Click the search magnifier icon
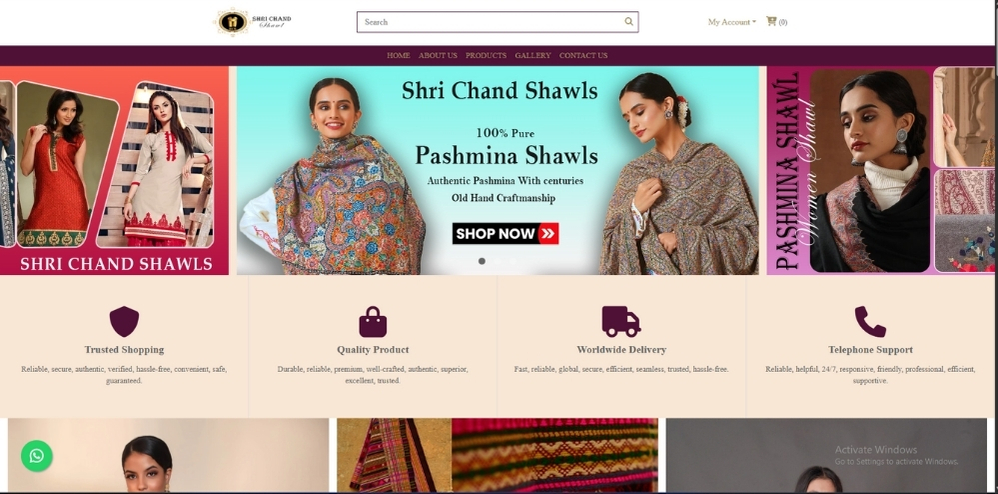Screen dimensions: 998x494 click(628, 22)
